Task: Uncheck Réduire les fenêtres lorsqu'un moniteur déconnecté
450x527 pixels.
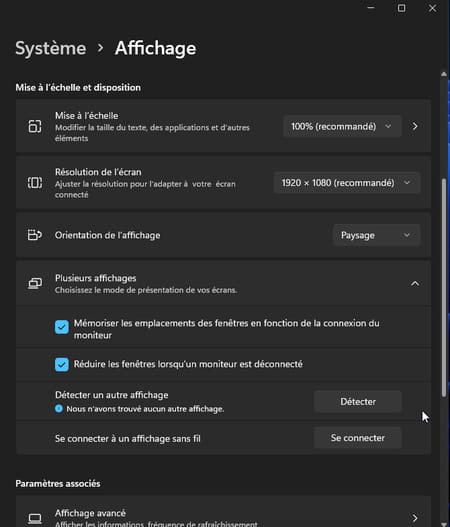Action: (62, 365)
